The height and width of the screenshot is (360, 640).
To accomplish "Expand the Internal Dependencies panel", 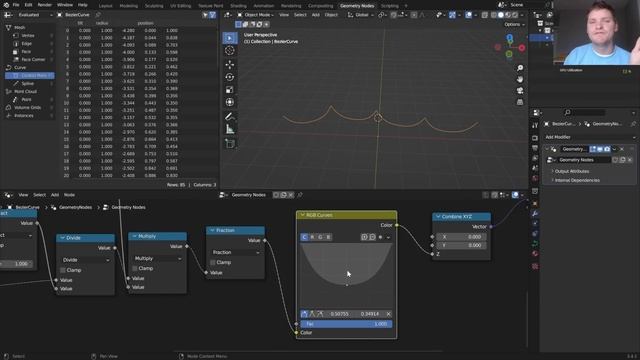I will pyautogui.click(x=576, y=180).
